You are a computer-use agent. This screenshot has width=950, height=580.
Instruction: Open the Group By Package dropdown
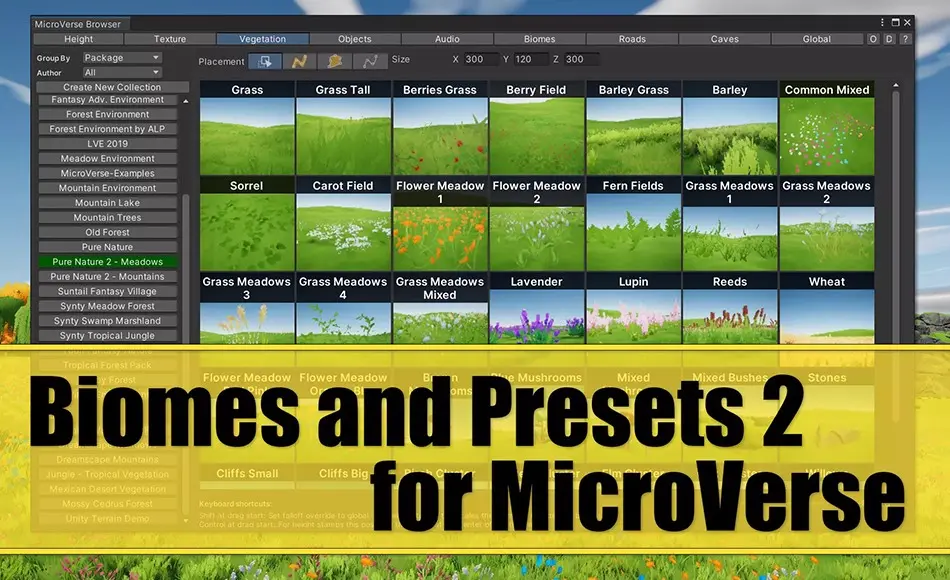click(x=122, y=57)
